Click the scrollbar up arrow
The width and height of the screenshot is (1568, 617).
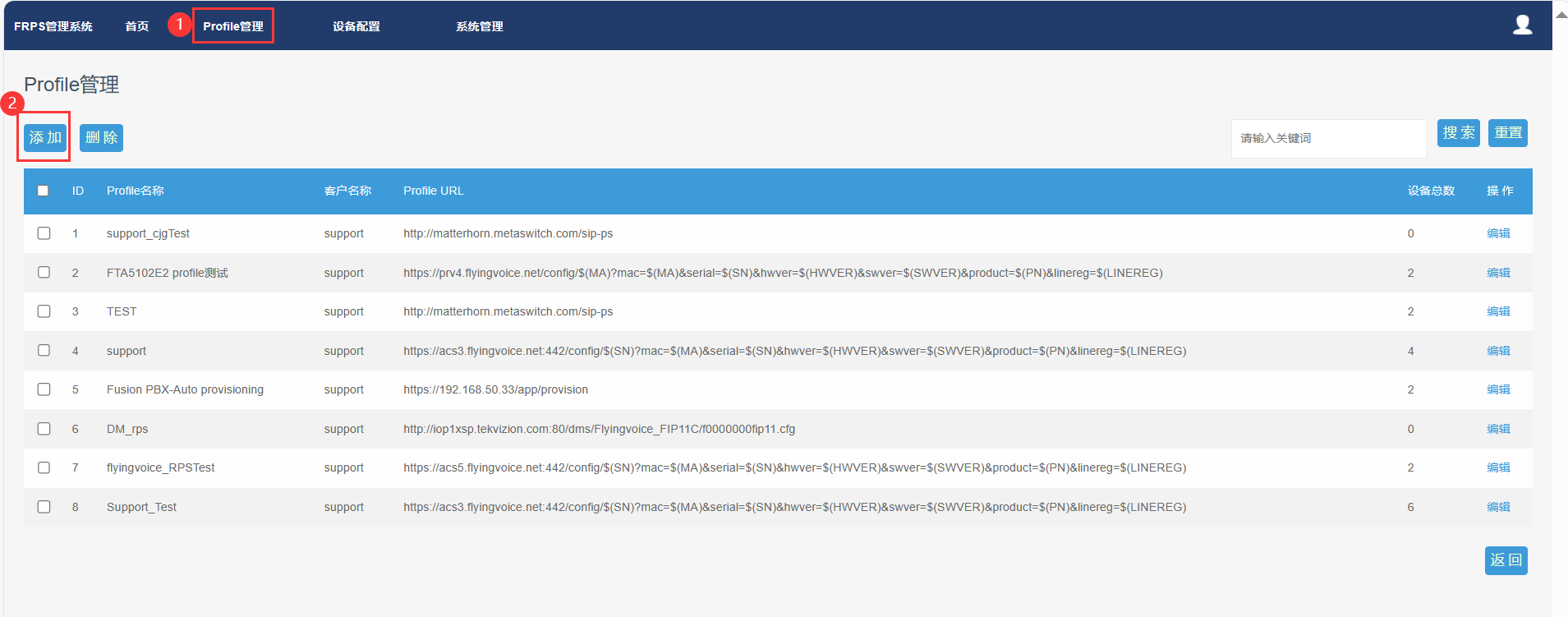point(1561,14)
